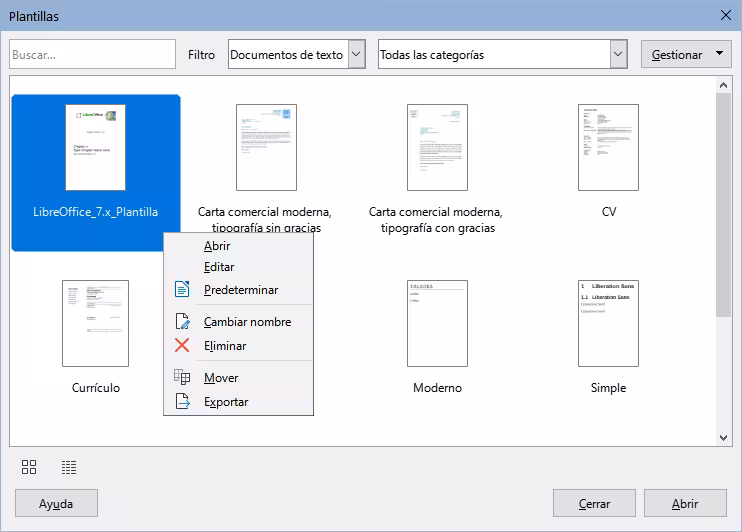742x532 pixels.
Task: Switch to list view icon
Action: (69, 467)
